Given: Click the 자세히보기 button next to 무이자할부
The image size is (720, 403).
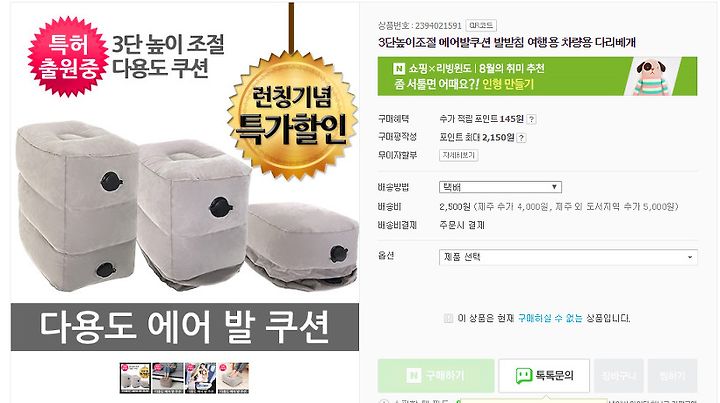Looking at the screenshot, I should point(458,155).
